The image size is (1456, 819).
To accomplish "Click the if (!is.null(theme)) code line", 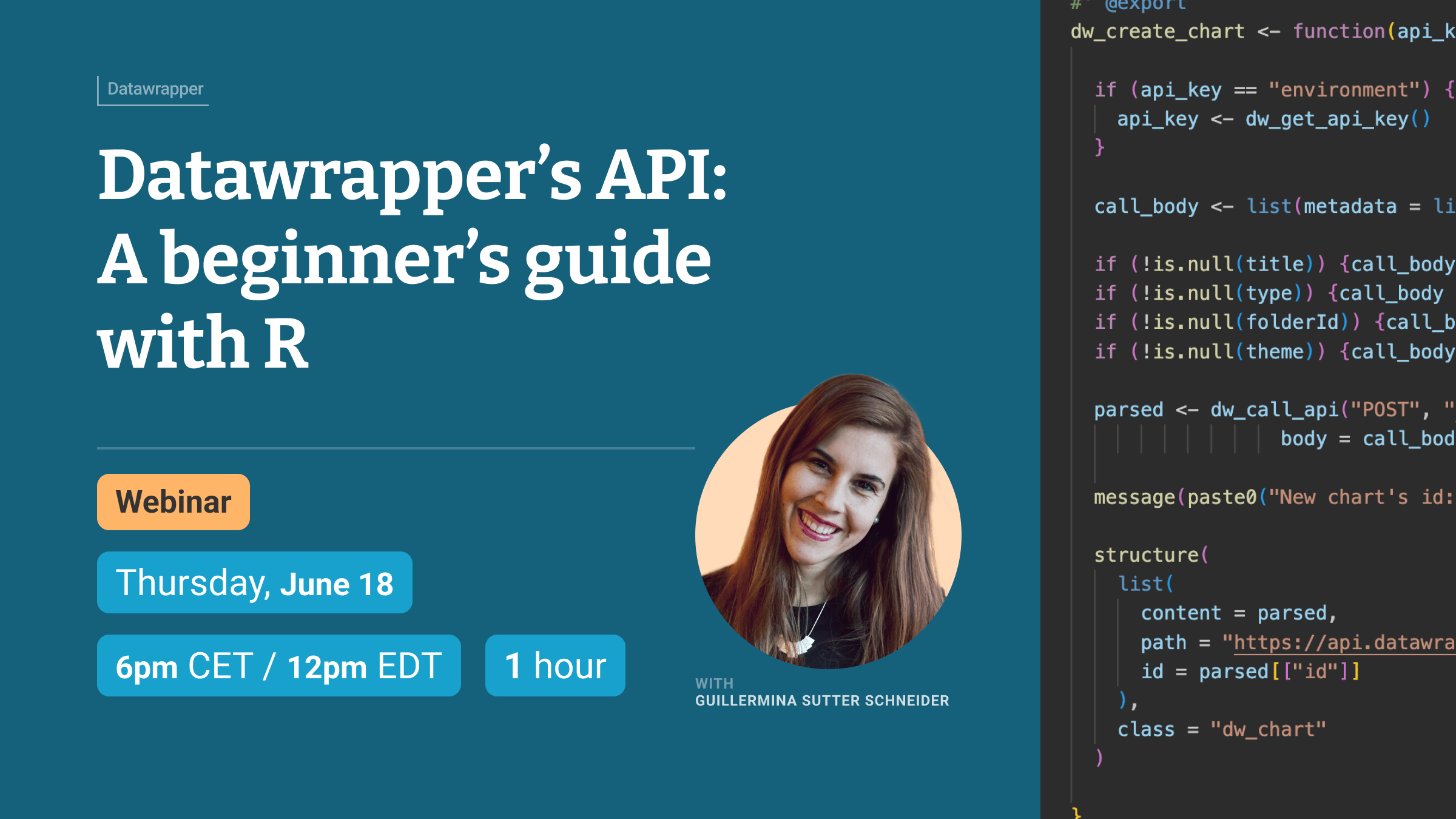I will (x=1275, y=351).
